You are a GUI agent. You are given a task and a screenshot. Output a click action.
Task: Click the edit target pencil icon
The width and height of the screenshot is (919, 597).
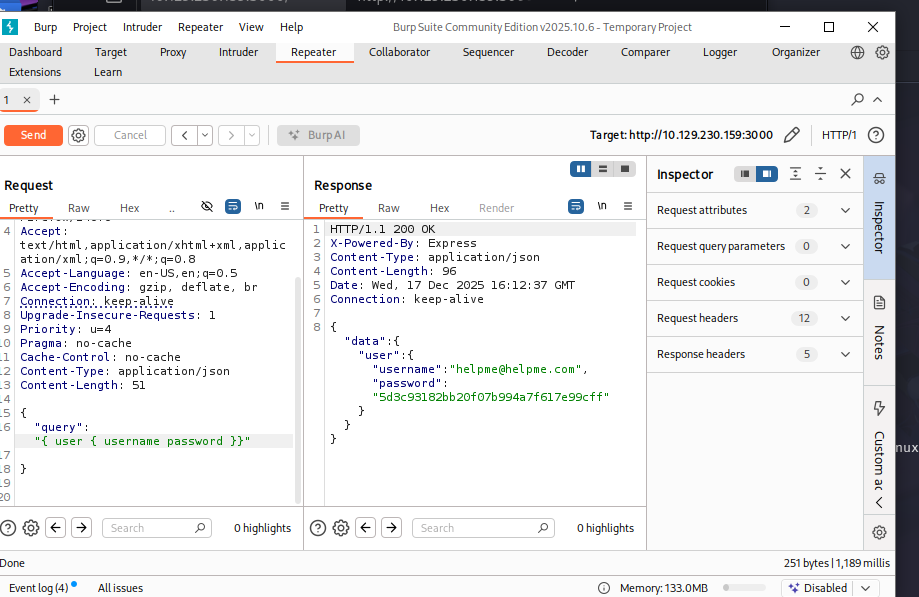click(x=792, y=135)
